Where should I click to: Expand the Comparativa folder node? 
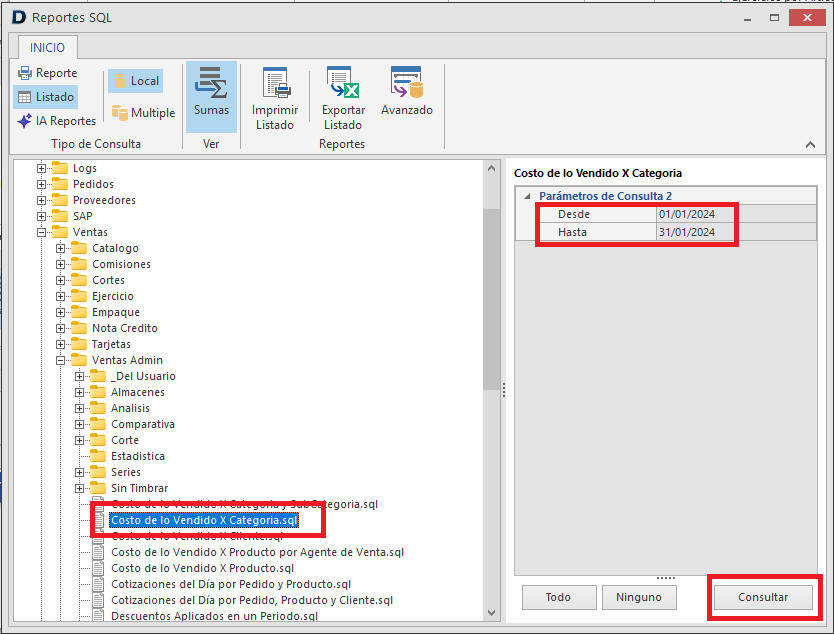[x=80, y=424]
